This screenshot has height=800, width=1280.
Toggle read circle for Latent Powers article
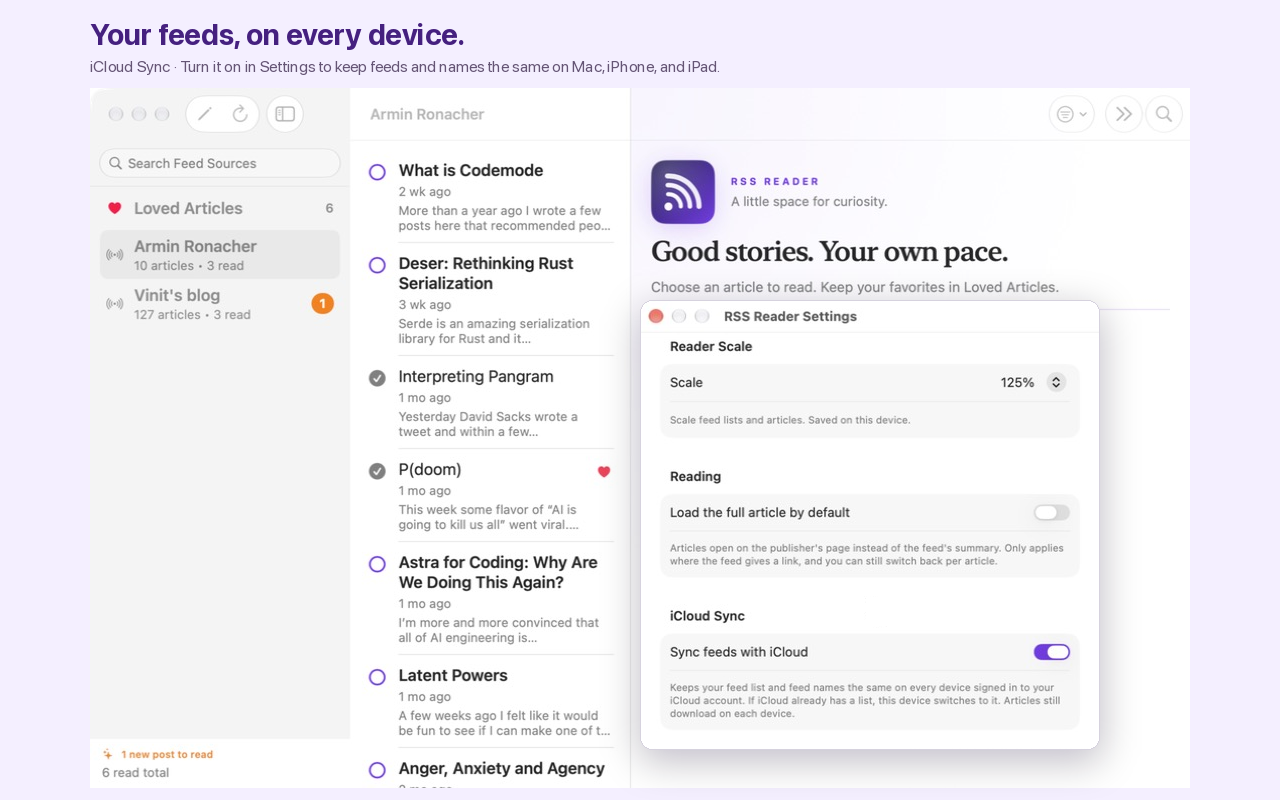[x=377, y=677]
